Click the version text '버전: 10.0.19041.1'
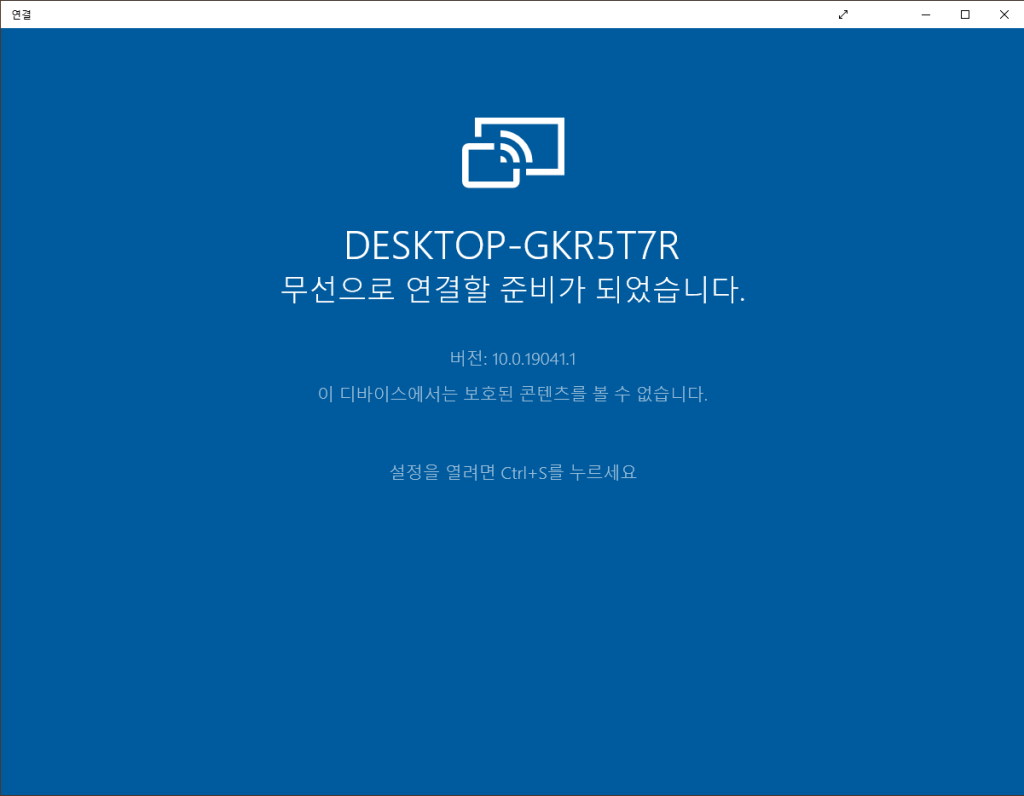Viewport: 1024px width, 796px height. (x=513, y=358)
